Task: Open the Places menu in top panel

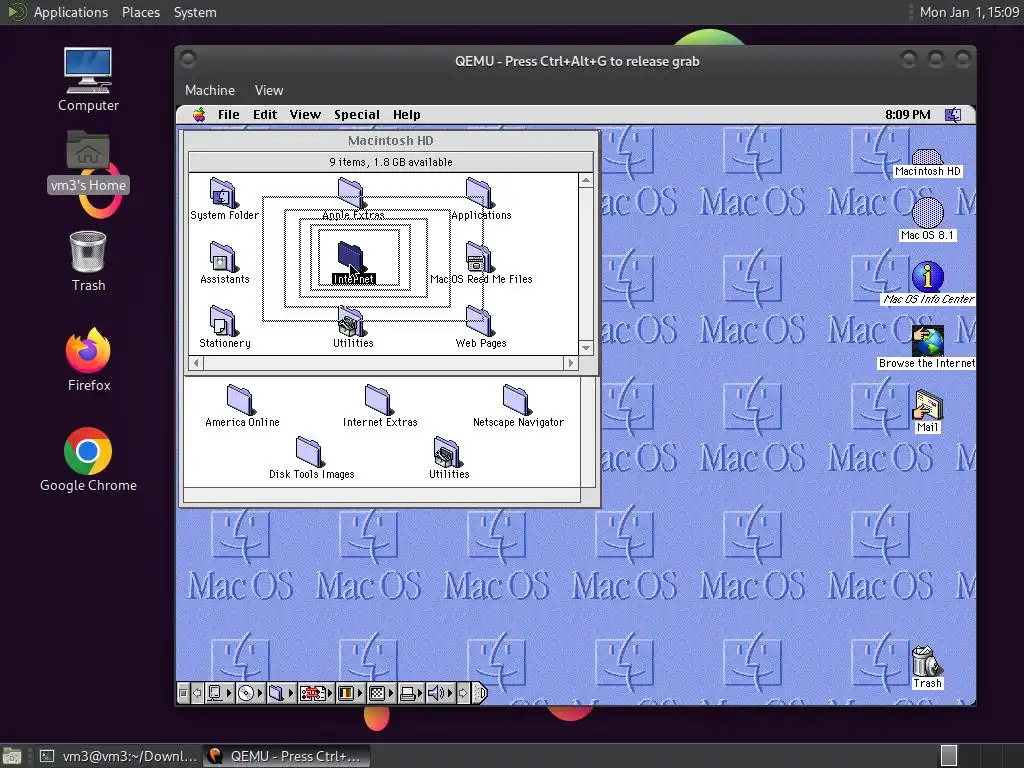Action: (x=140, y=12)
